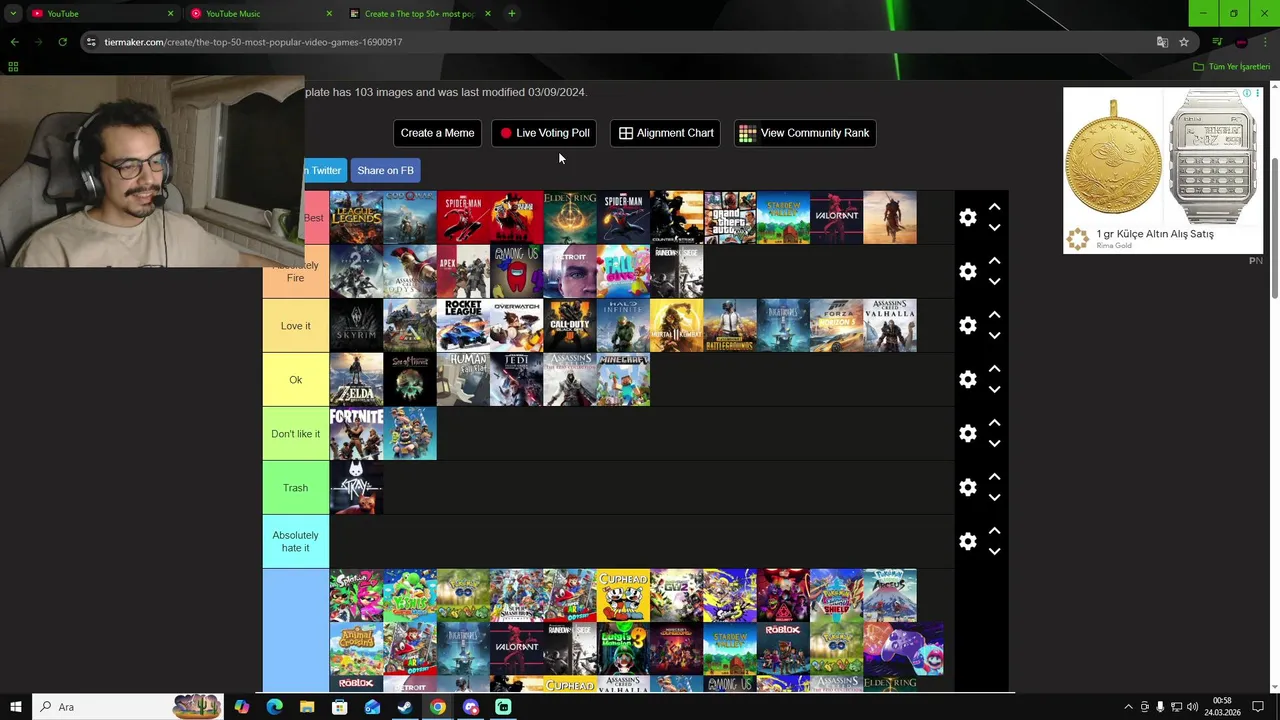Open the notifications center icon
1280x720 pixels.
(x=1258, y=707)
